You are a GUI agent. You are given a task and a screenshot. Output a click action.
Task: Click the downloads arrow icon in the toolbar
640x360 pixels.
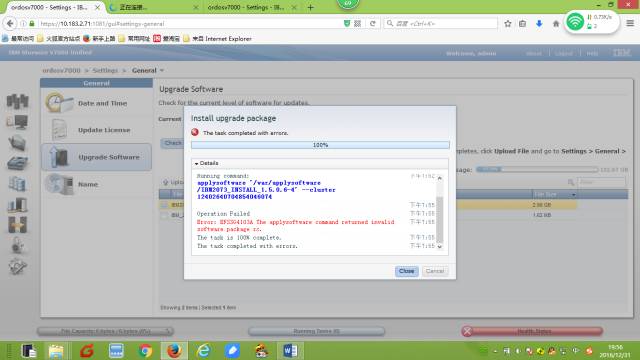click(x=539, y=24)
